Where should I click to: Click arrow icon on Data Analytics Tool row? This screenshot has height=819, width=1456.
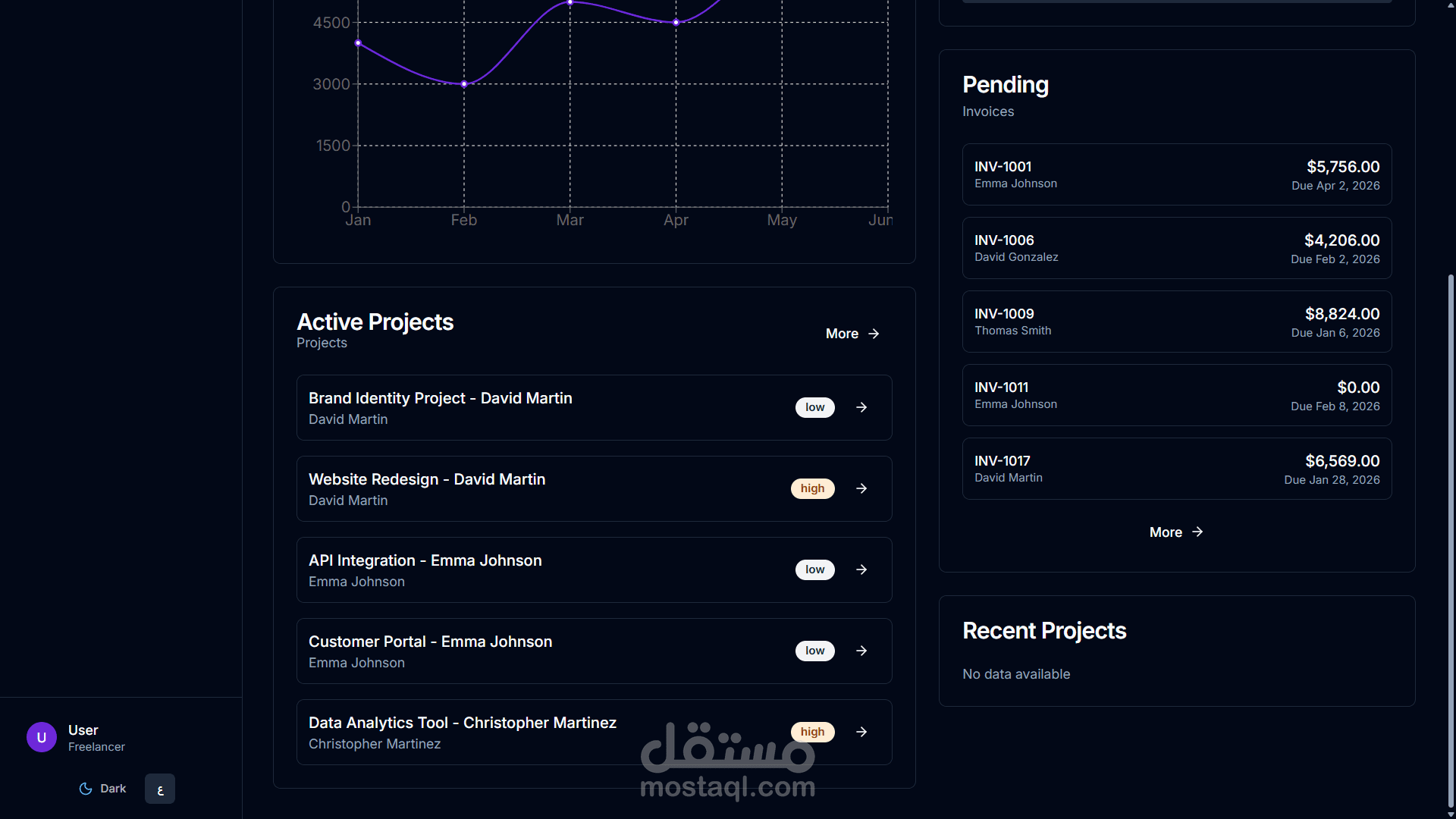click(861, 732)
